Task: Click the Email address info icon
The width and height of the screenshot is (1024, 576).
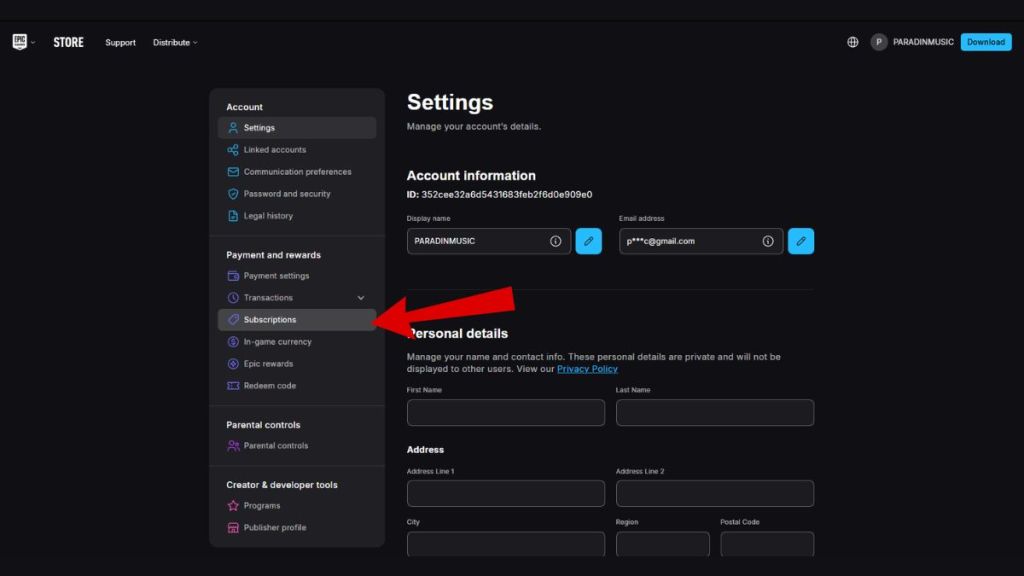Action: (x=768, y=241)
